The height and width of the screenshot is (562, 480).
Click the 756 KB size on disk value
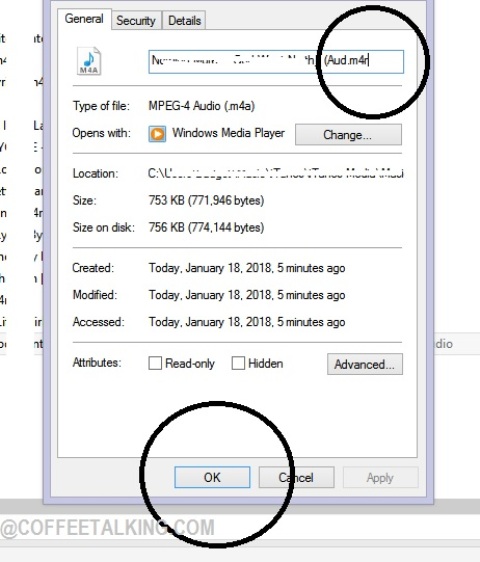coord(206,227)
